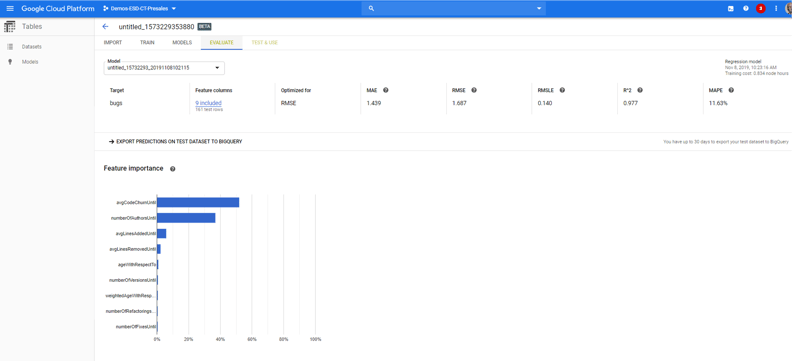Click the Models lightbulb icon
The height and width of the screenshot is (361, 792).
click(10, 62)
